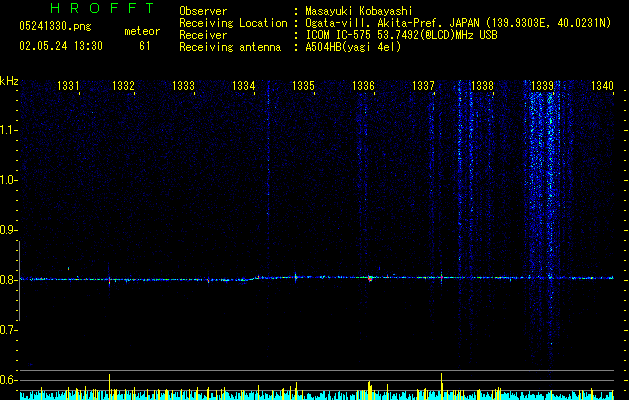629x400 pixels.
Task: Click the meteor label
Action: point(142,31)
